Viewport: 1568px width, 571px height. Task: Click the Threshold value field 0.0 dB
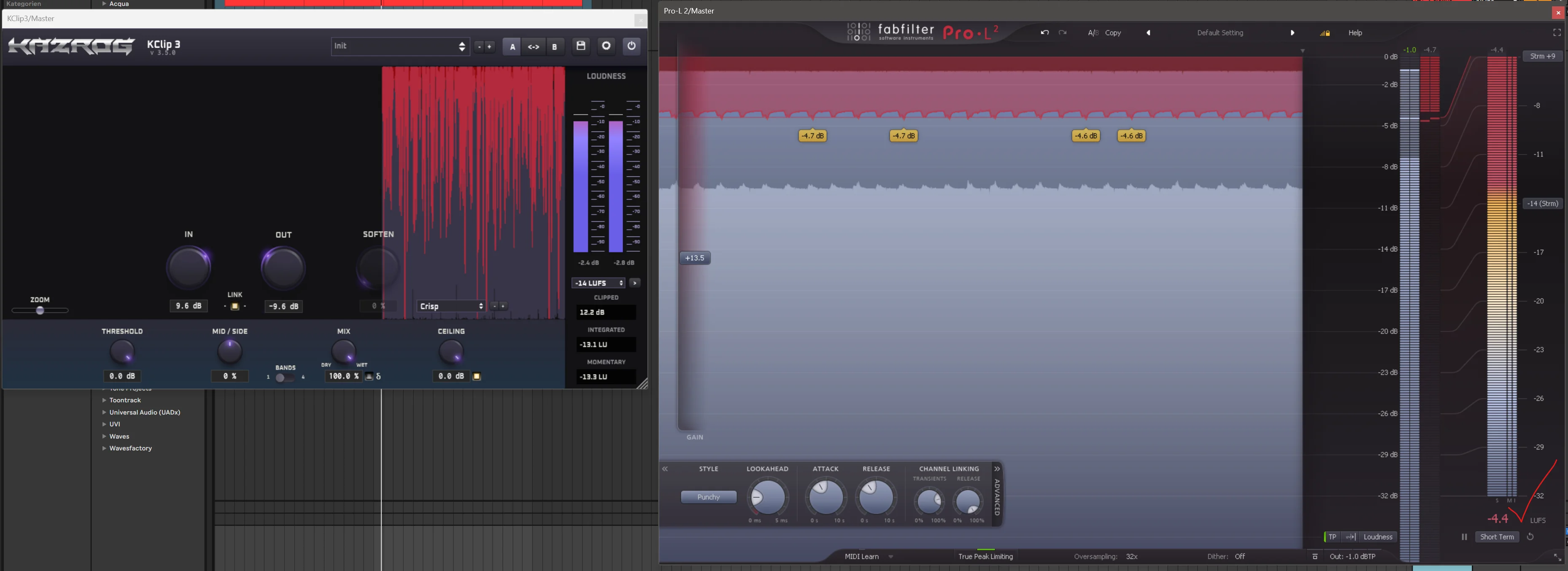(122, 376)
